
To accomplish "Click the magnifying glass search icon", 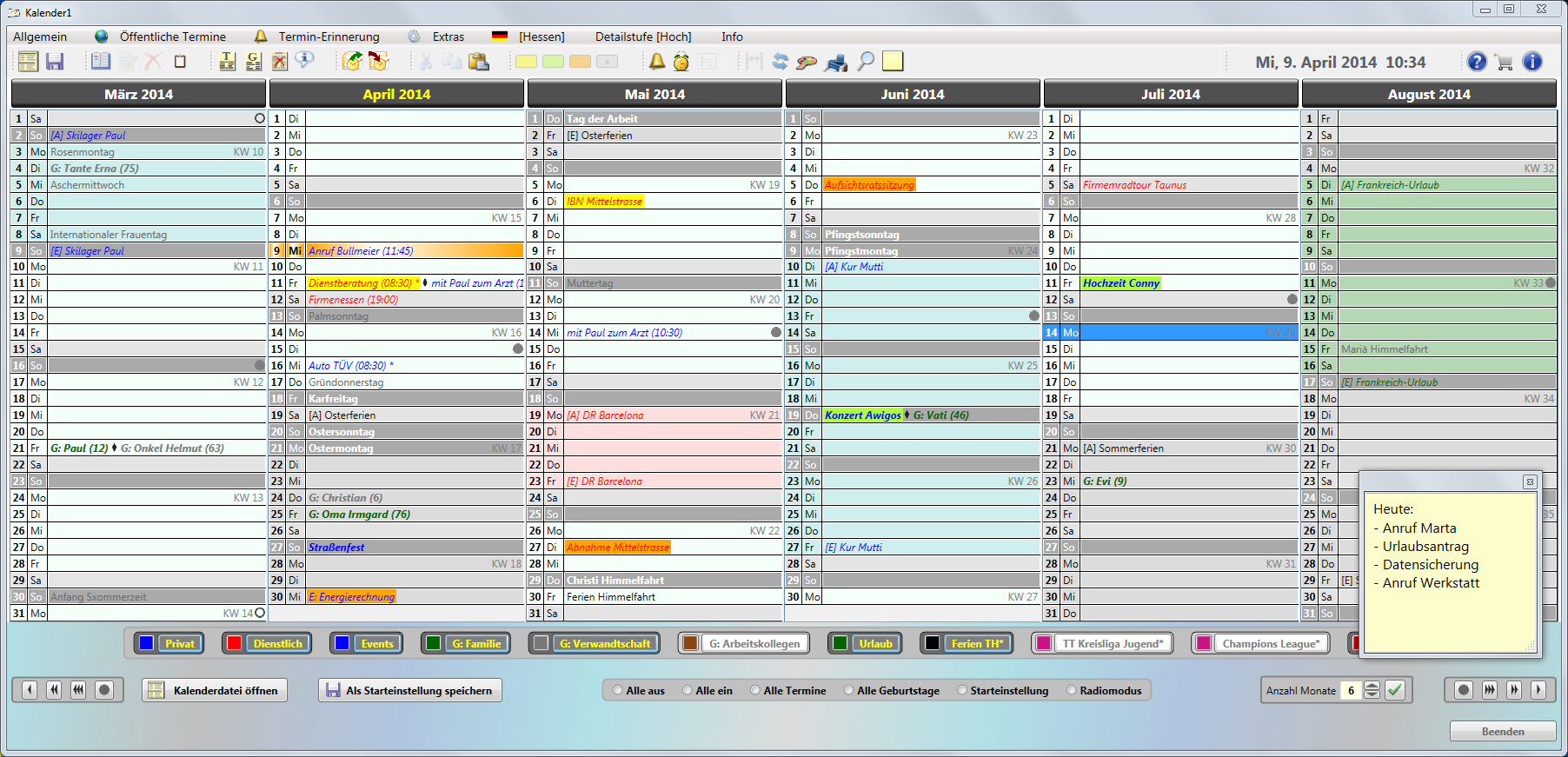I will point(866,62).
